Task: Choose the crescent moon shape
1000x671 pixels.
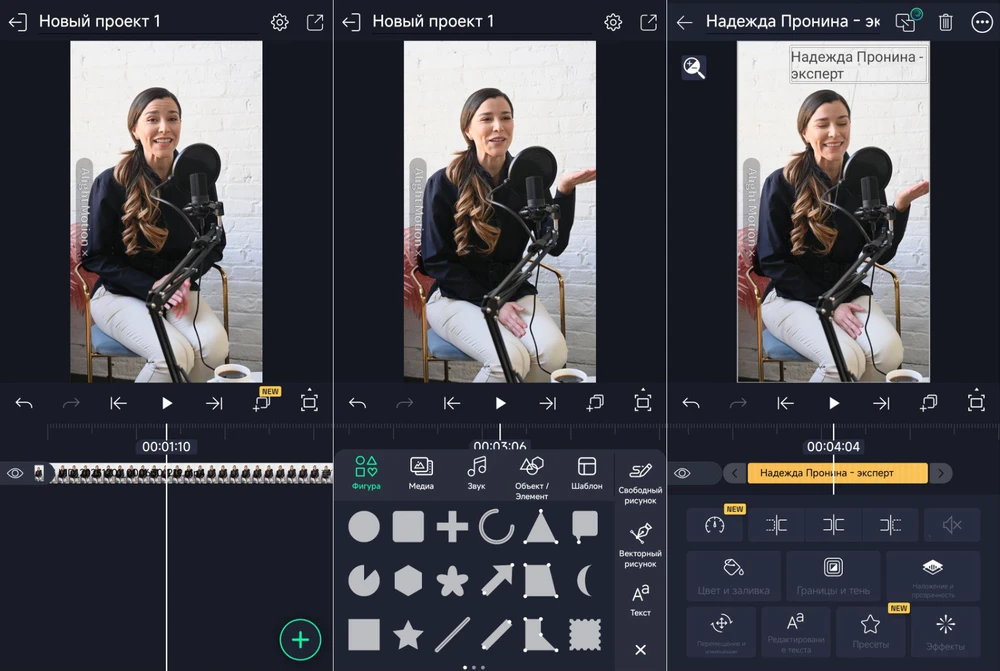Action: click(585, 580)
